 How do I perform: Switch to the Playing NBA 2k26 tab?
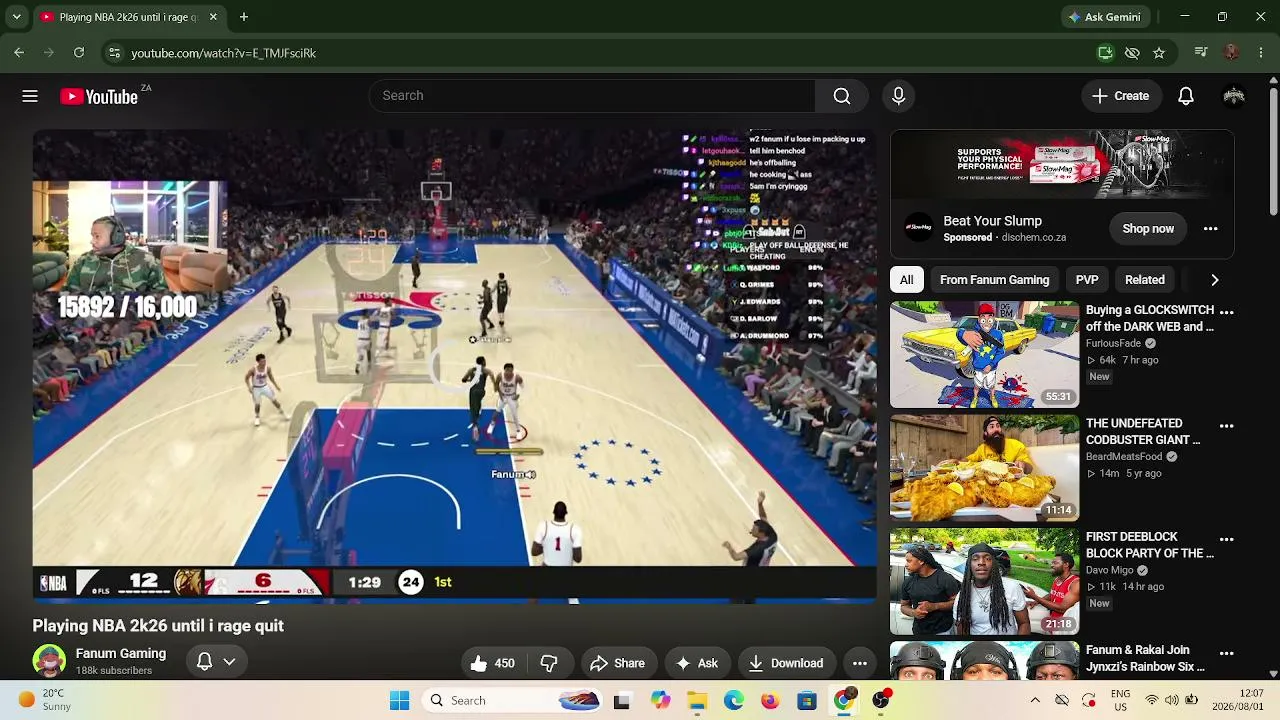[128, 17]
